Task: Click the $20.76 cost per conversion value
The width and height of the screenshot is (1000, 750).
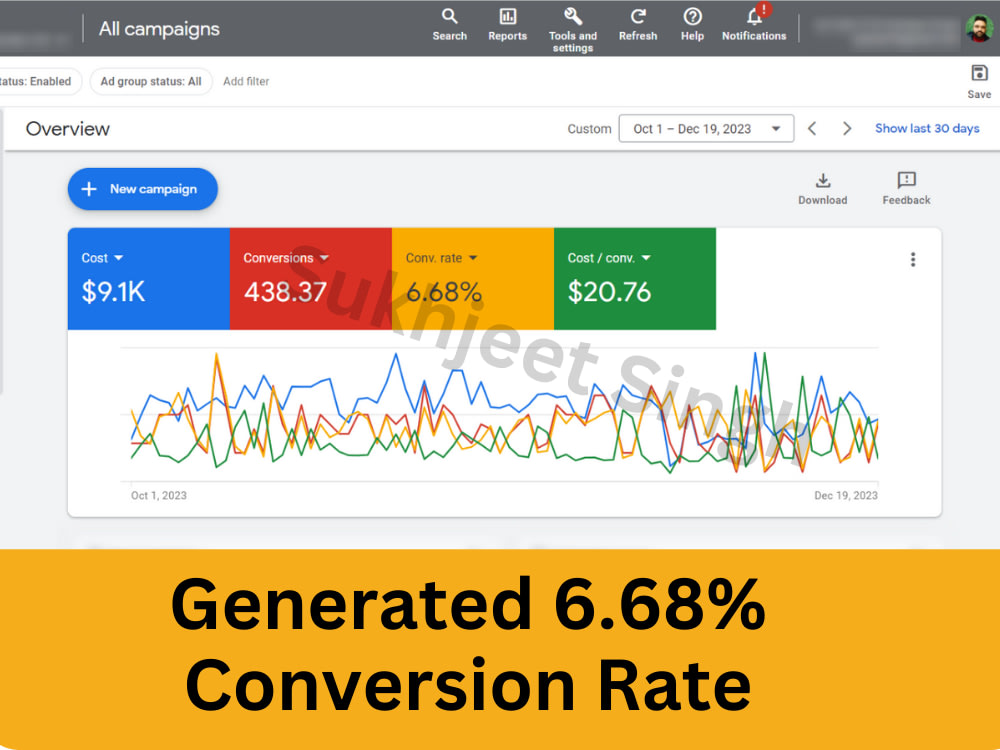Action: [x=609, y=292]
